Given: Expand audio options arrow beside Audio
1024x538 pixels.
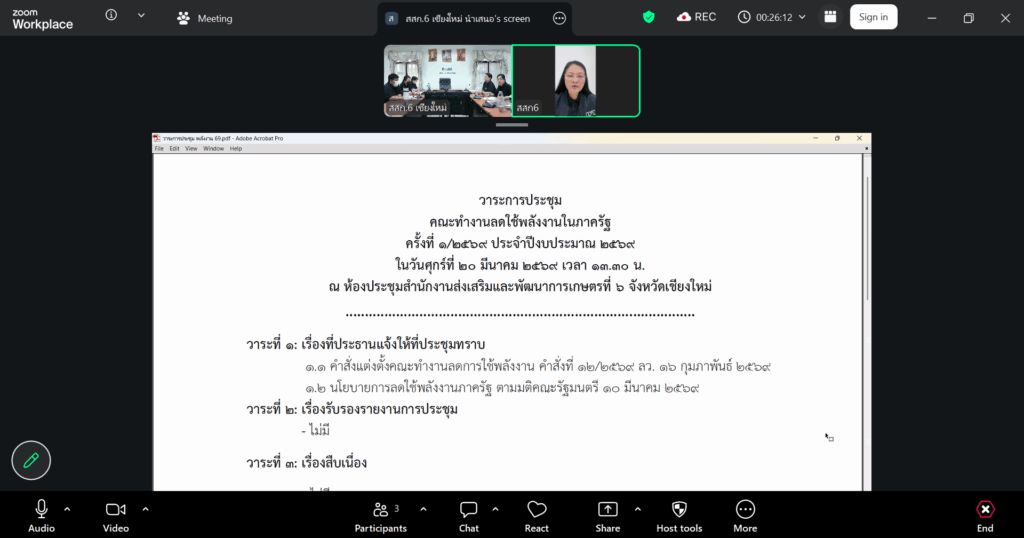Looking at the screenshot, I should tap(67, 509).
